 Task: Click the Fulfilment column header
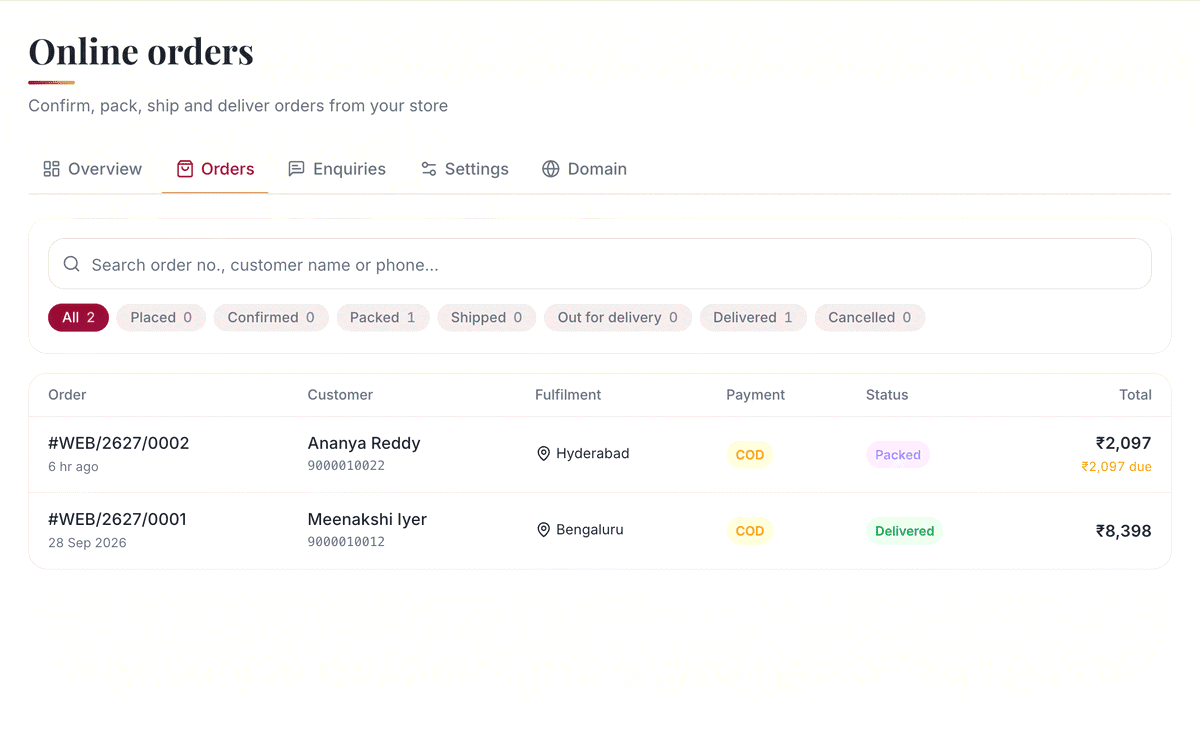[x=568, y=395]
